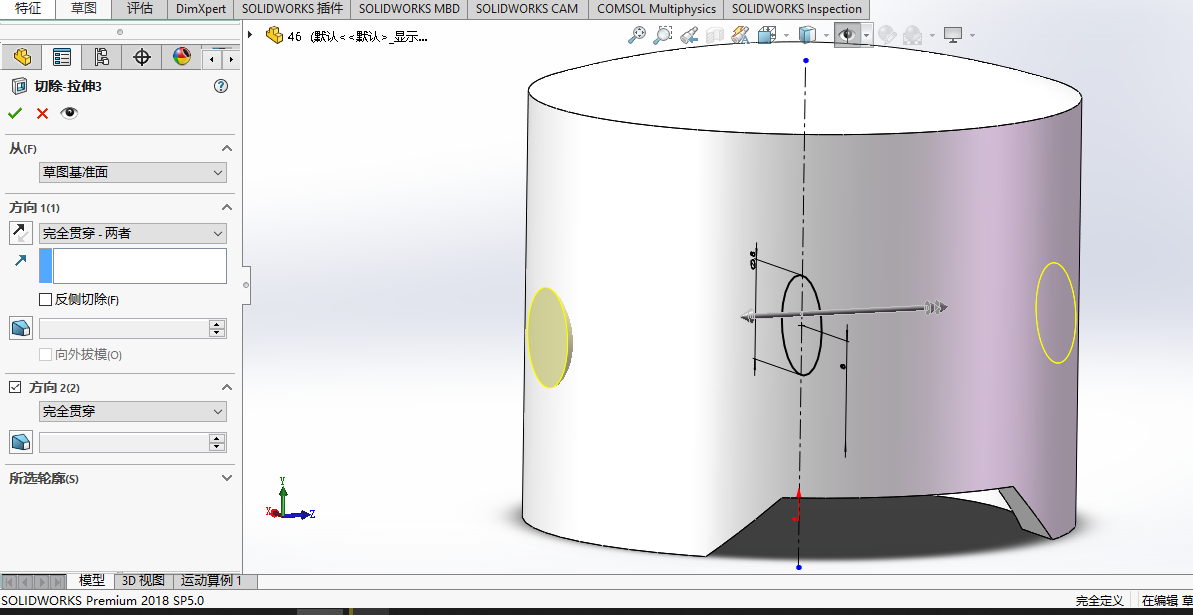The width and height of the screenshot is (1193, 615).
Task: Open the SOLIDWORKS MBD tab
Action: 409,9
